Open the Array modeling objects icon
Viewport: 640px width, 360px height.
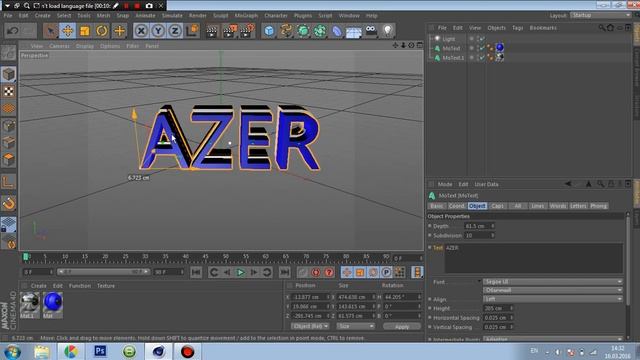[x=320, y=31]
